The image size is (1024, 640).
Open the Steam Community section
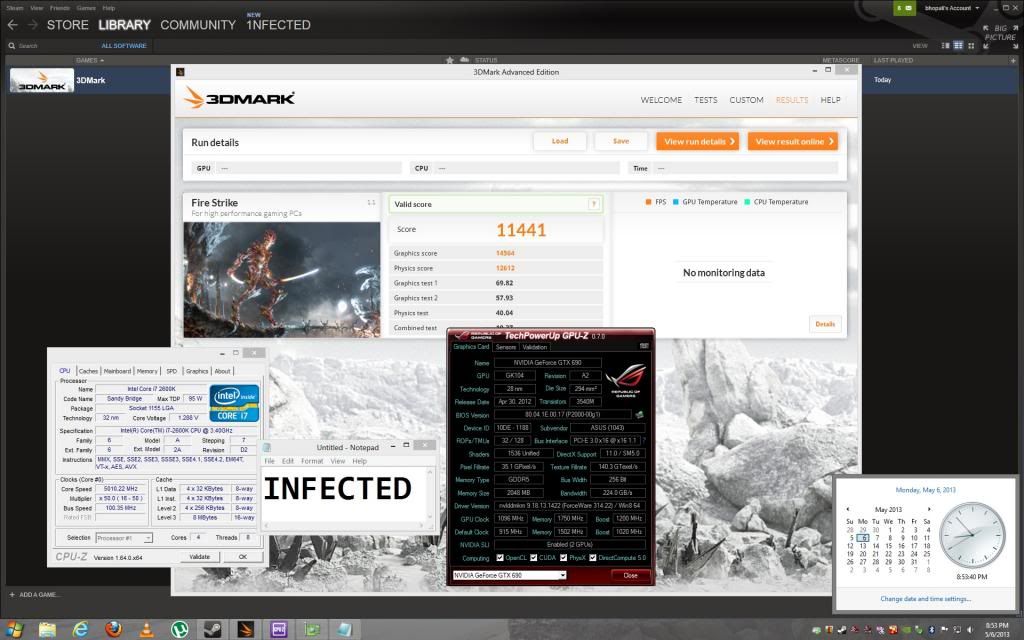pyautogui.click(x=198, y=25)
